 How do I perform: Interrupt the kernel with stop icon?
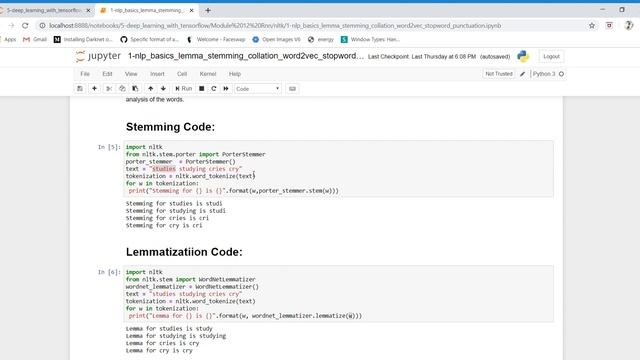(x=202, y=89)
